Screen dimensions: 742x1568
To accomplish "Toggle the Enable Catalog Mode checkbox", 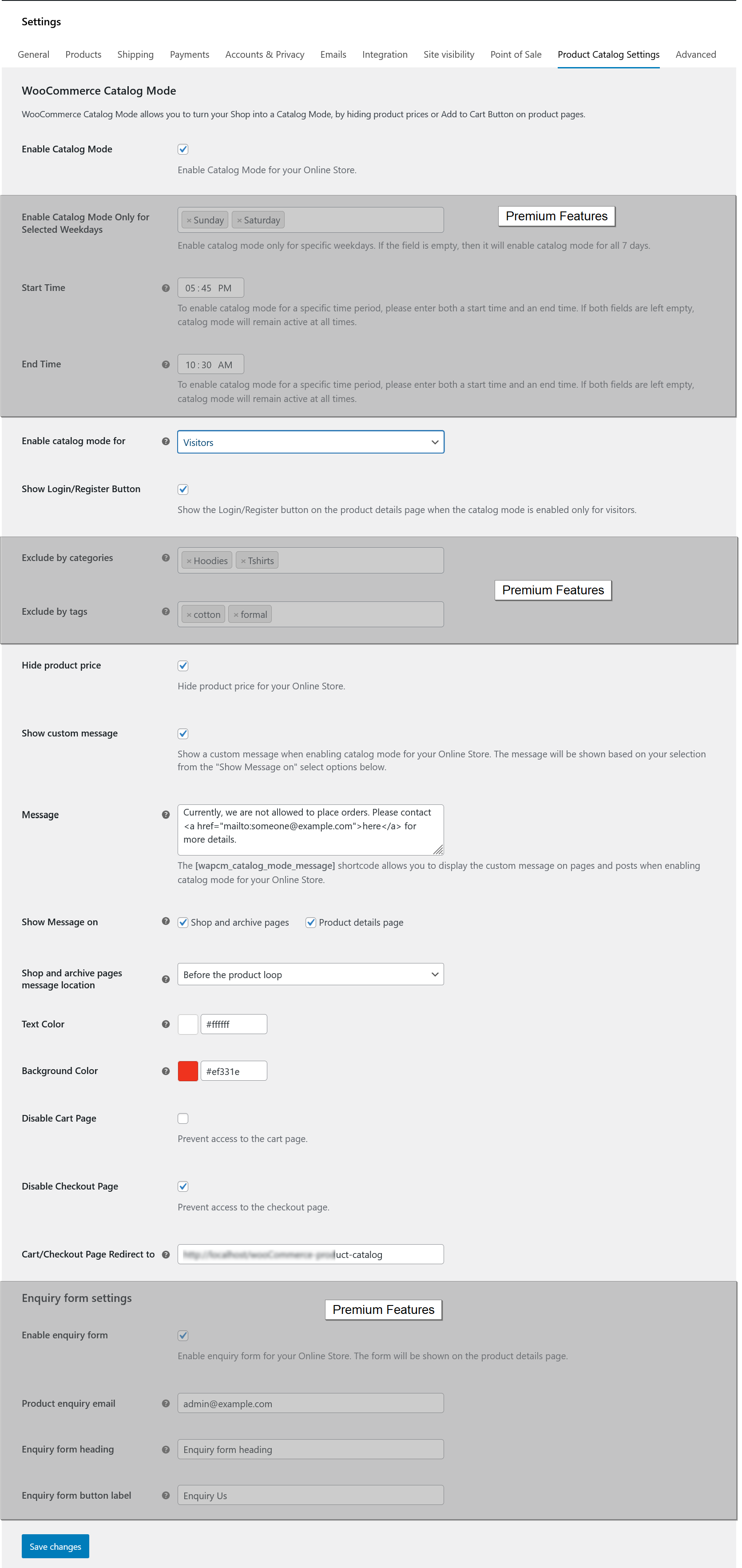I will point(183,149).
